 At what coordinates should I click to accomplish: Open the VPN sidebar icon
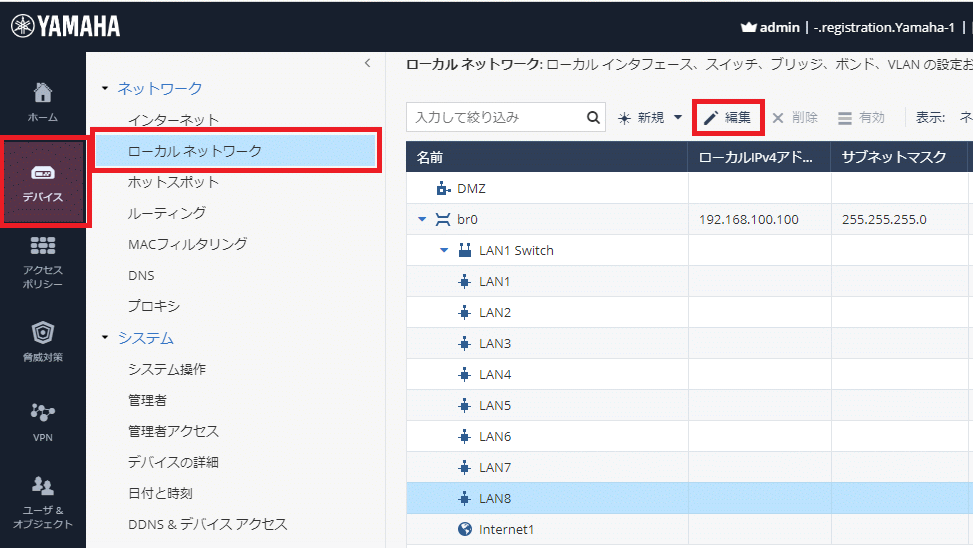coord(43,421)
